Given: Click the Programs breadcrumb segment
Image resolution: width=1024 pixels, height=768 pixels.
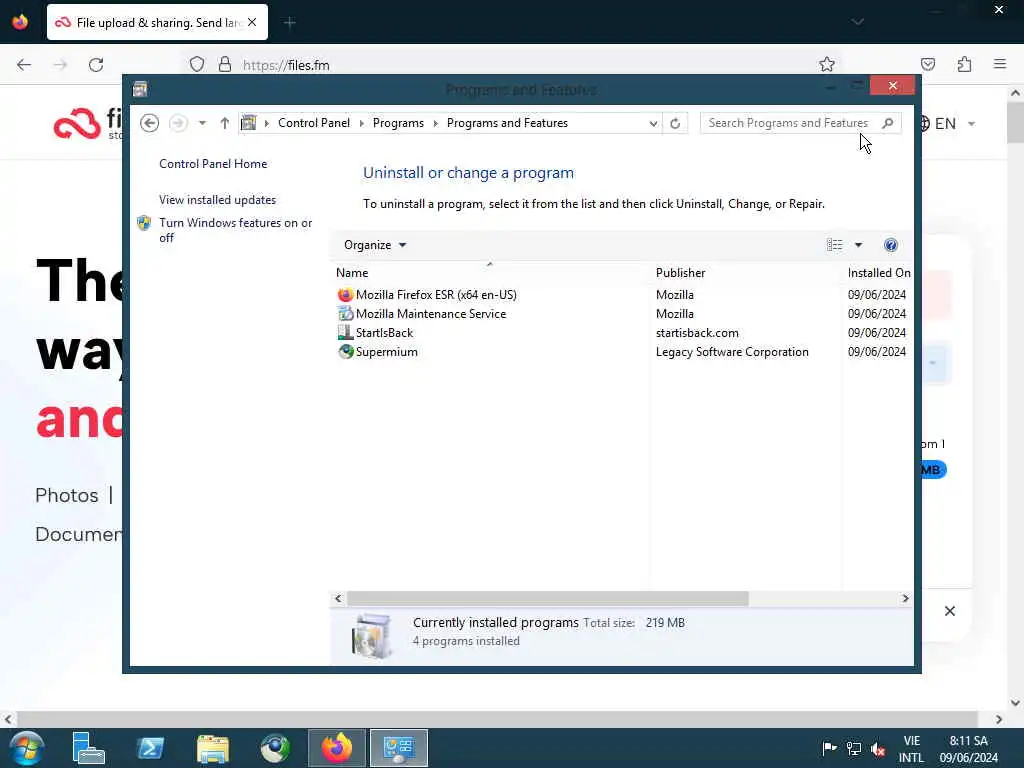Looking at the screenshot, I should pyautogui.click(x=398, y=123).
